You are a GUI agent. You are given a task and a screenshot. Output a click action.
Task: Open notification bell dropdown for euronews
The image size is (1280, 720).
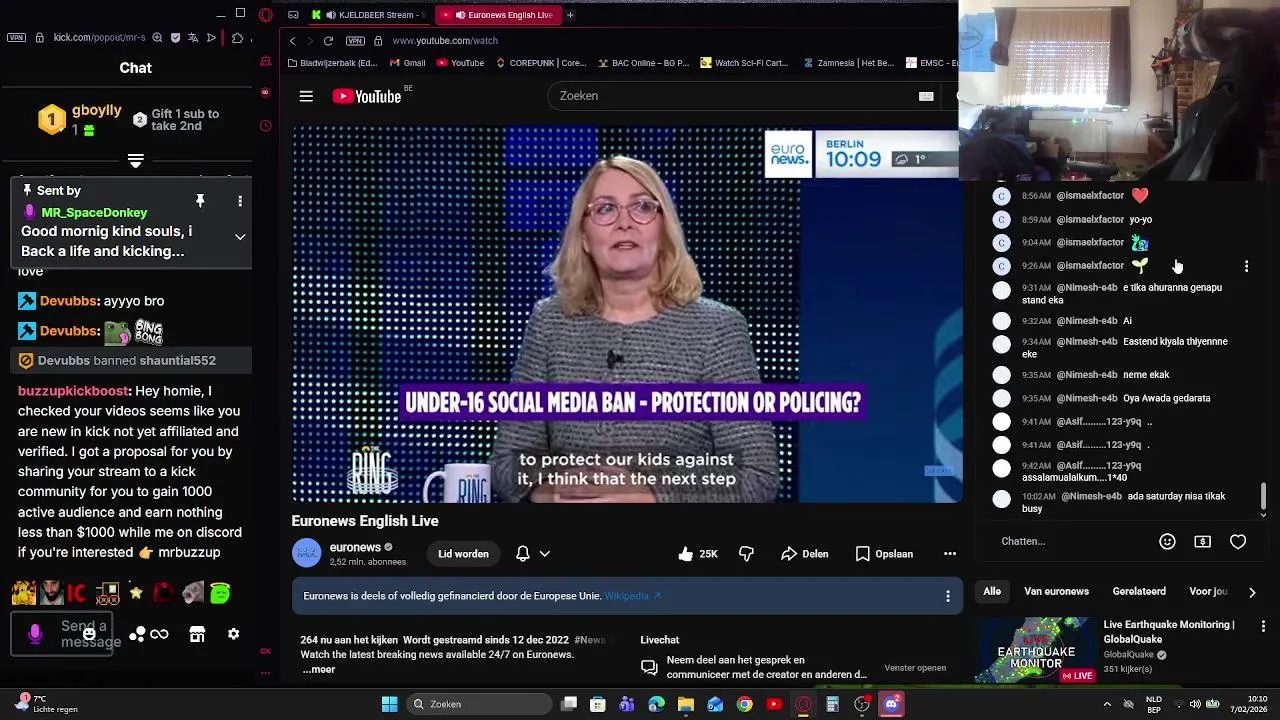(x=532, y=554)
